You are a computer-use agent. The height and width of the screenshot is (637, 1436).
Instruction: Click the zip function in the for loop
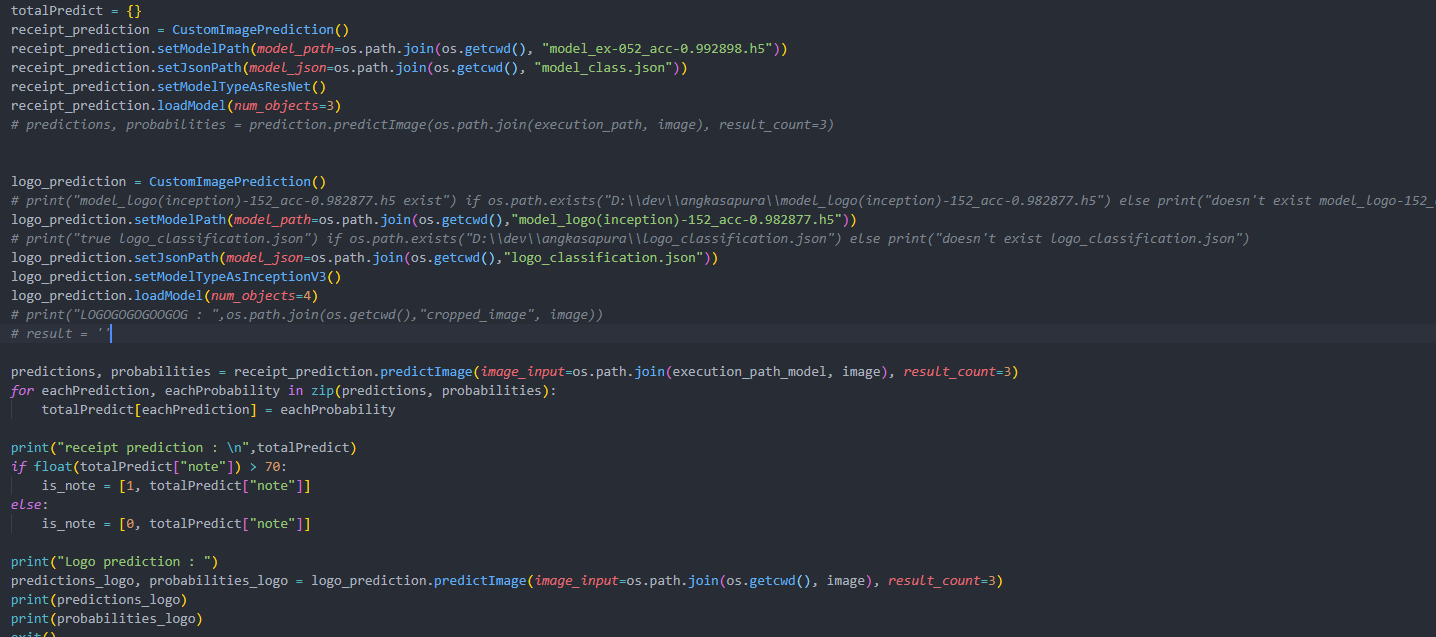(322, 390)
